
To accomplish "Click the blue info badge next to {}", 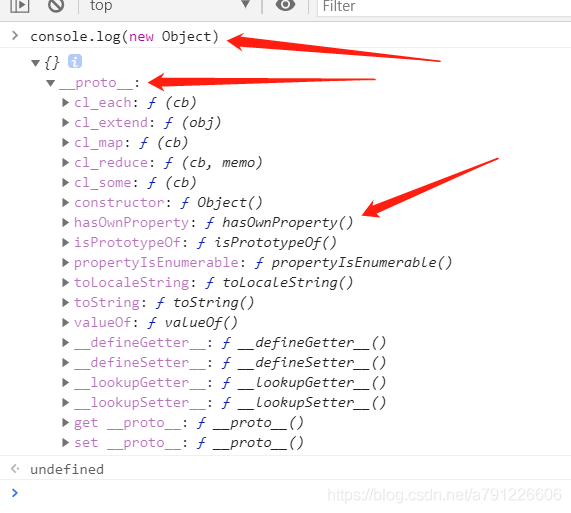I will pyautogui.click(x=75, y=62).
